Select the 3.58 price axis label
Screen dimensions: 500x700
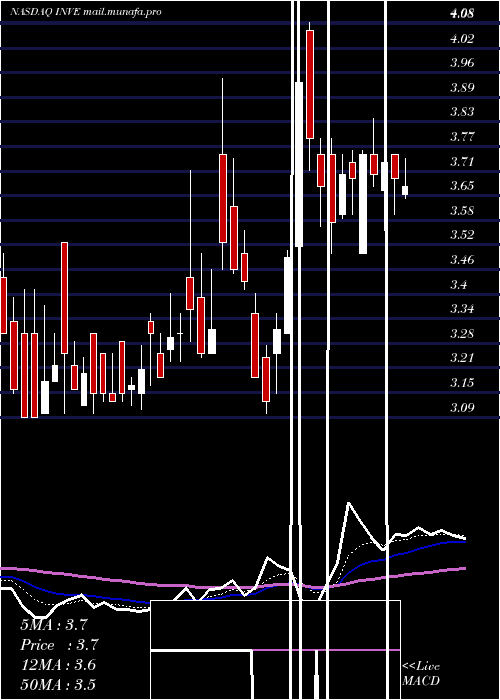[x=462, y=210]
